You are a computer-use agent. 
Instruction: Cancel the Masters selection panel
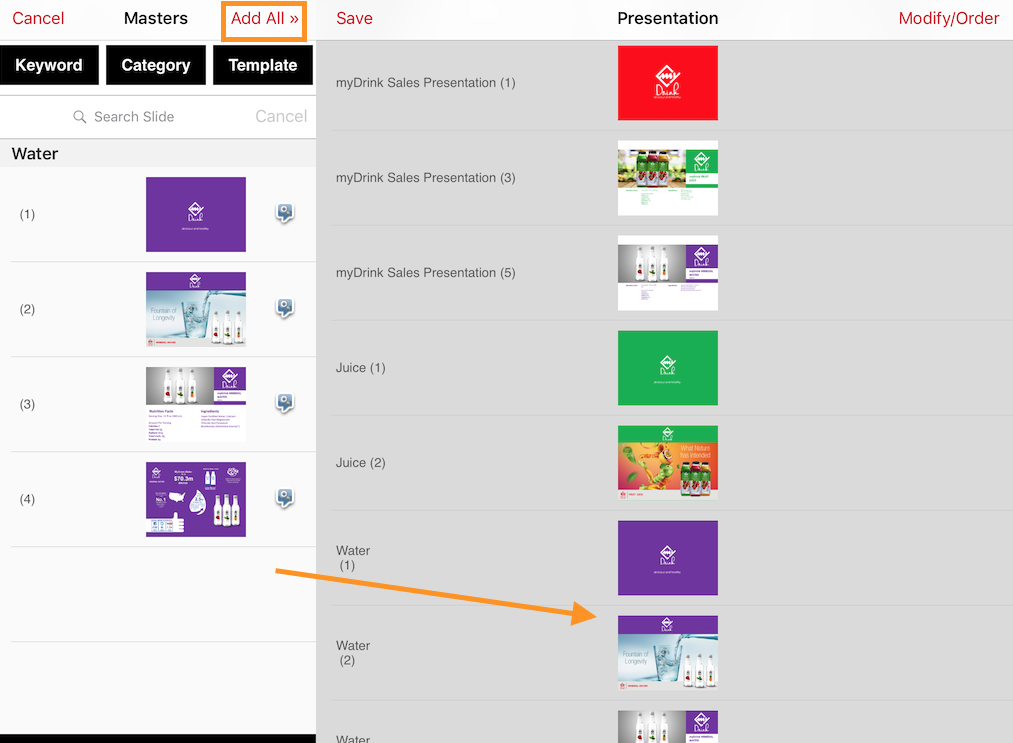[x=38, y=19]
